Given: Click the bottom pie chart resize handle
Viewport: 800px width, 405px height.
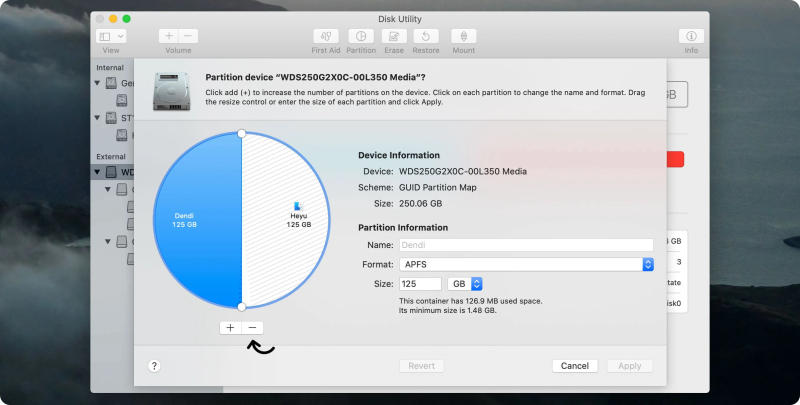Looking at the screenshot, I should click(x=241, y=307).
